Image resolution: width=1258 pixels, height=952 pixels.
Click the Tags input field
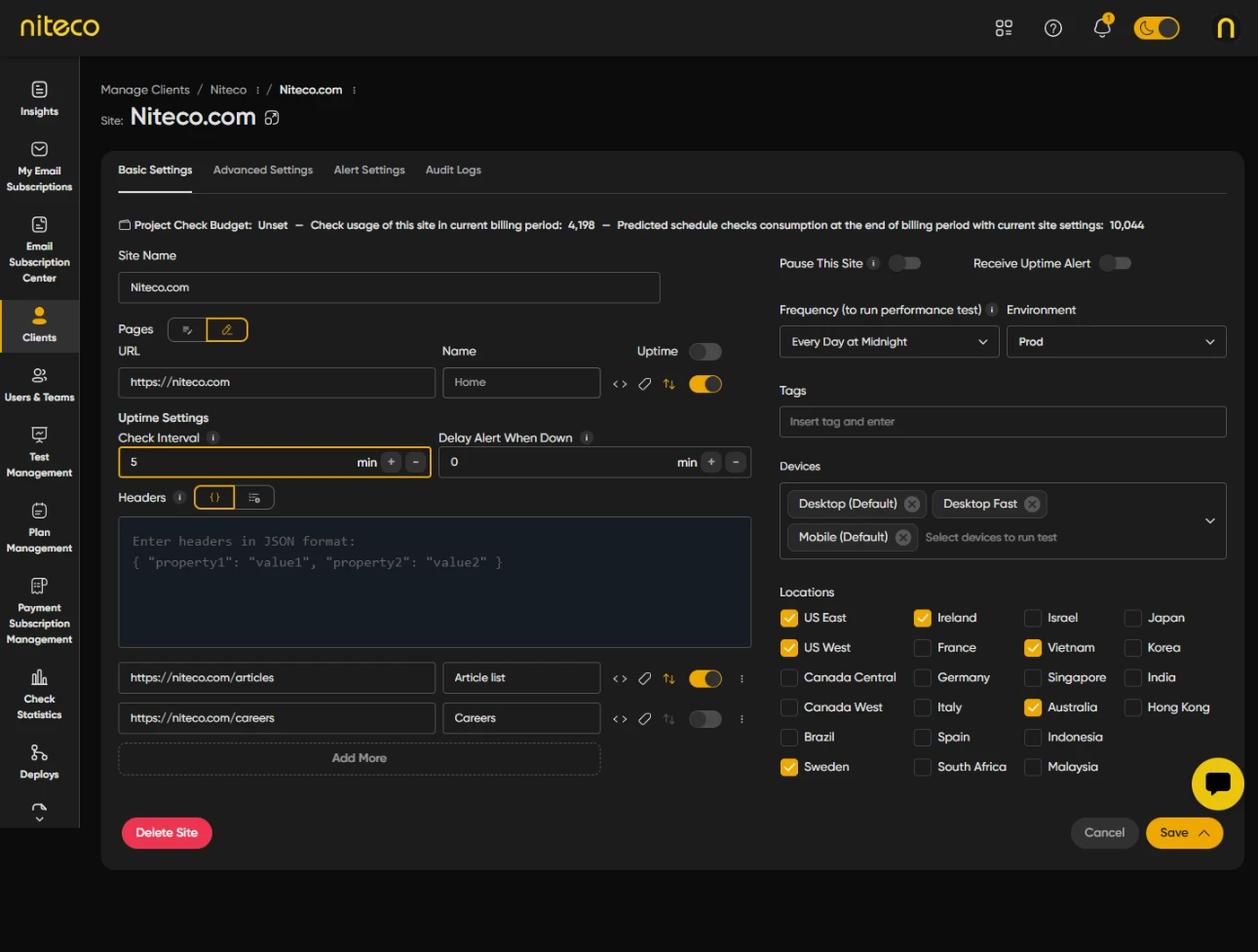[1002, 422]
